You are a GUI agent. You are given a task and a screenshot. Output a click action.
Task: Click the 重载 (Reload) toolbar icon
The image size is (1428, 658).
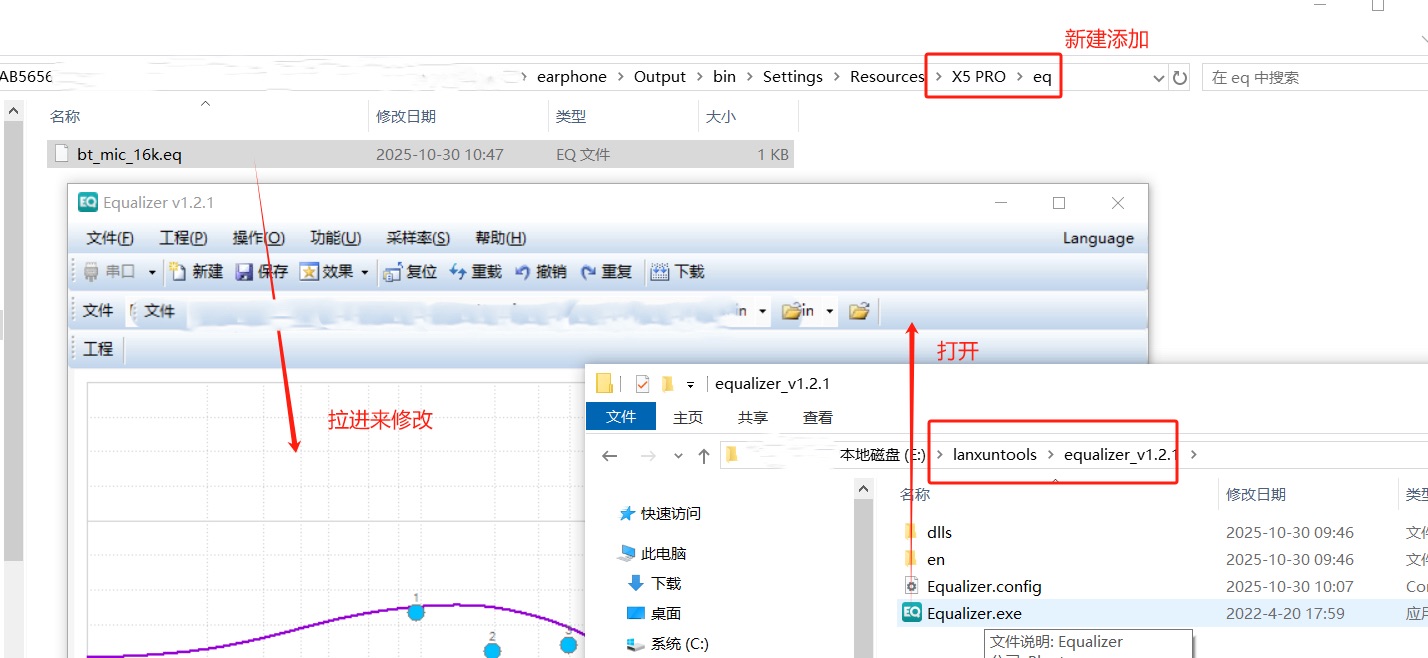tap(458, 271)
